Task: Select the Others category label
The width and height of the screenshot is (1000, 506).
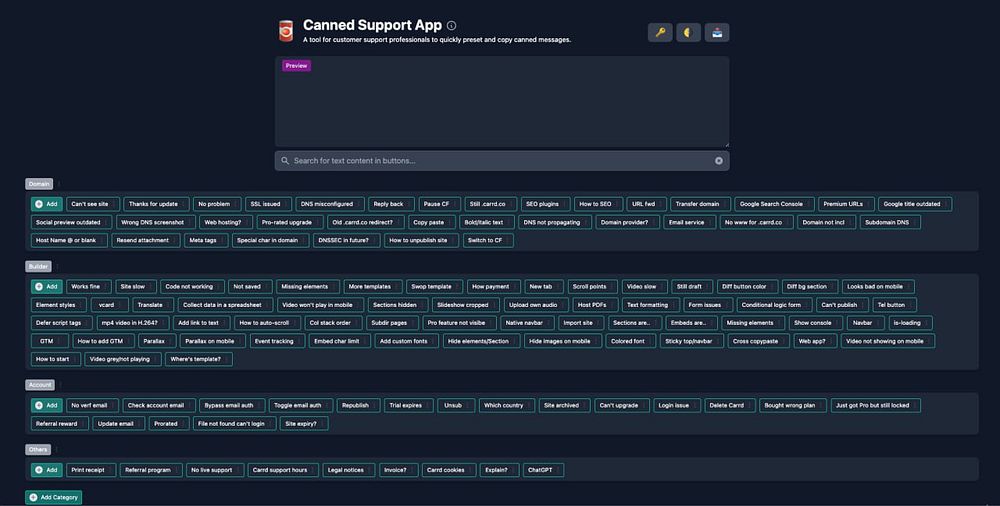Action: pos(38,449)
